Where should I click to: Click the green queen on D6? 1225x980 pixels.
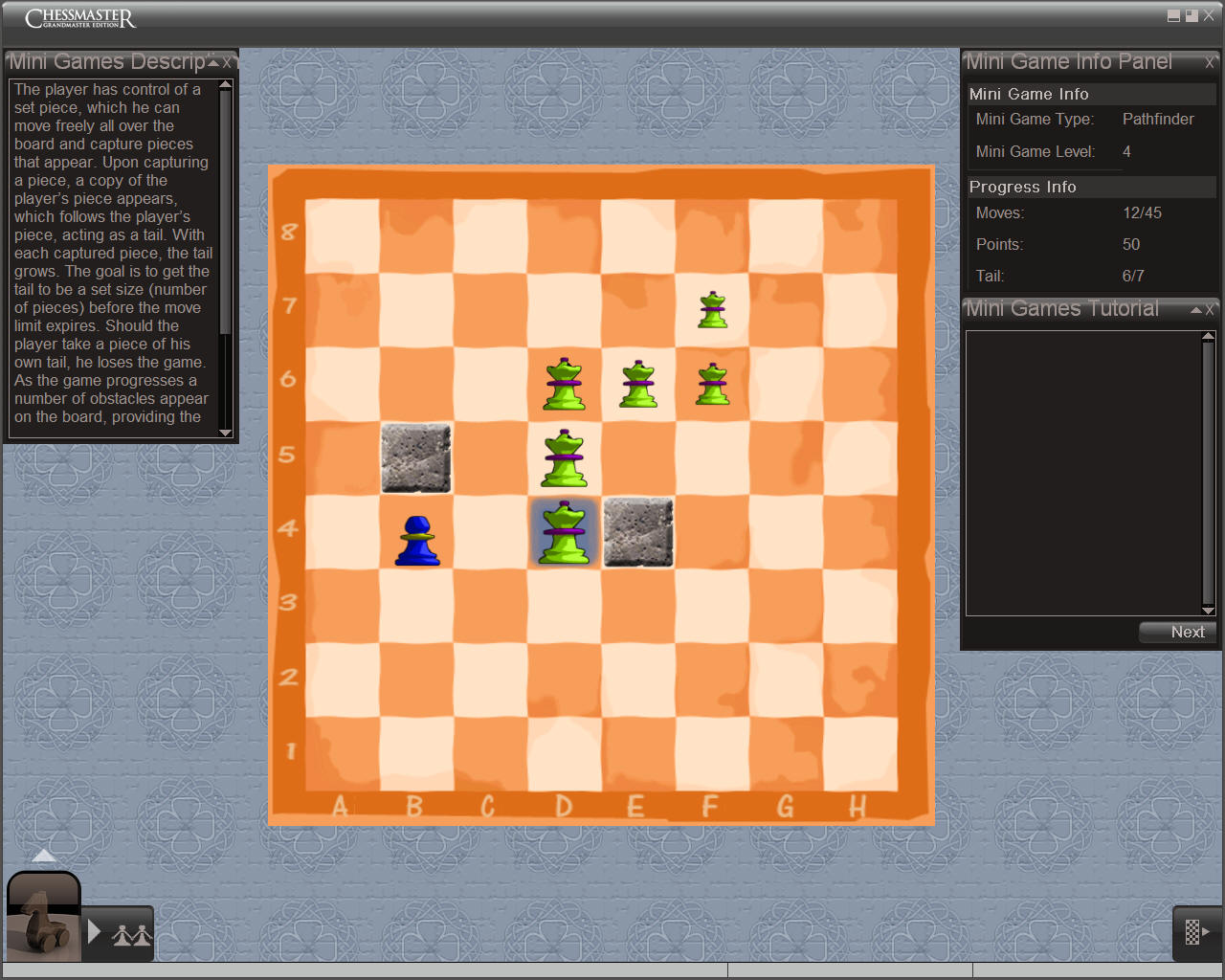pyautogui.click(x=565, y=385)
